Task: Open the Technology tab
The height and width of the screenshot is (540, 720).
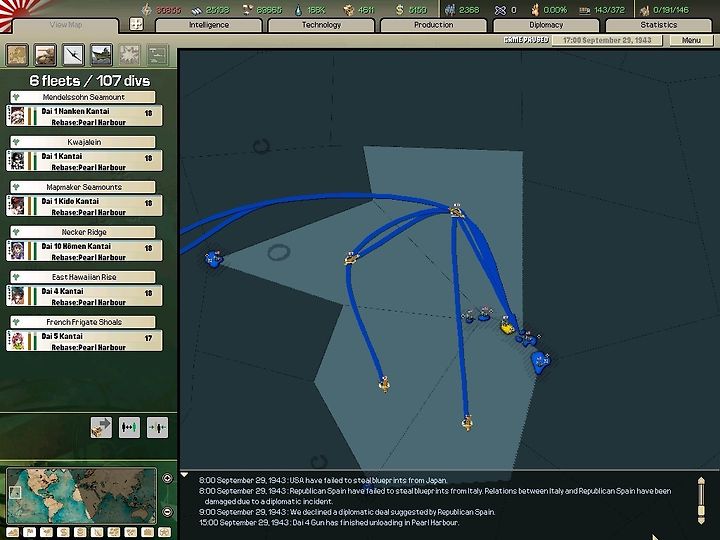Action: pos(321,25)
